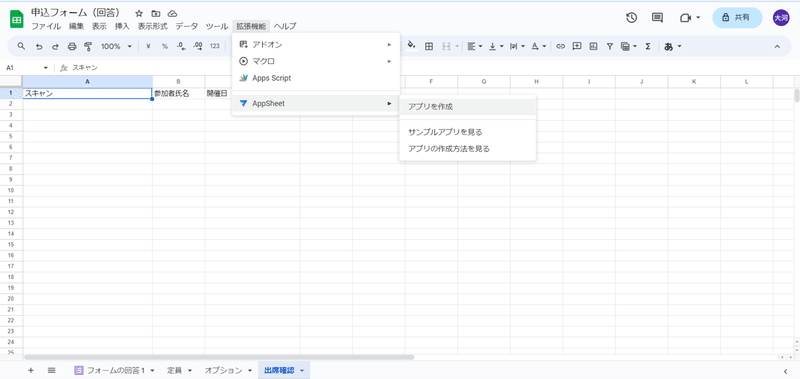
Task: Insert a link
Action: [561, 46]
